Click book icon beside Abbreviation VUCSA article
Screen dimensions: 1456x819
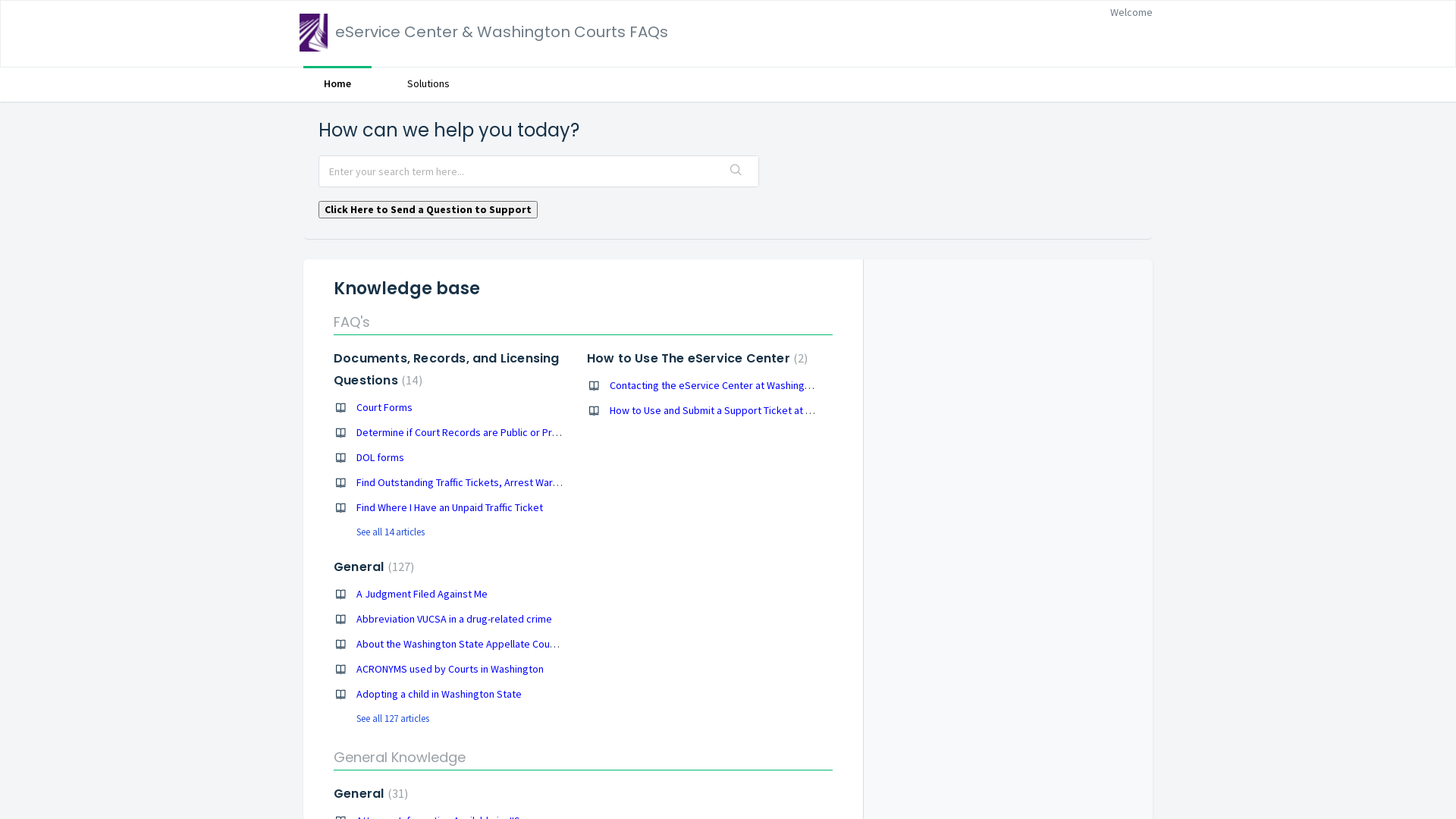click(340, 620)
